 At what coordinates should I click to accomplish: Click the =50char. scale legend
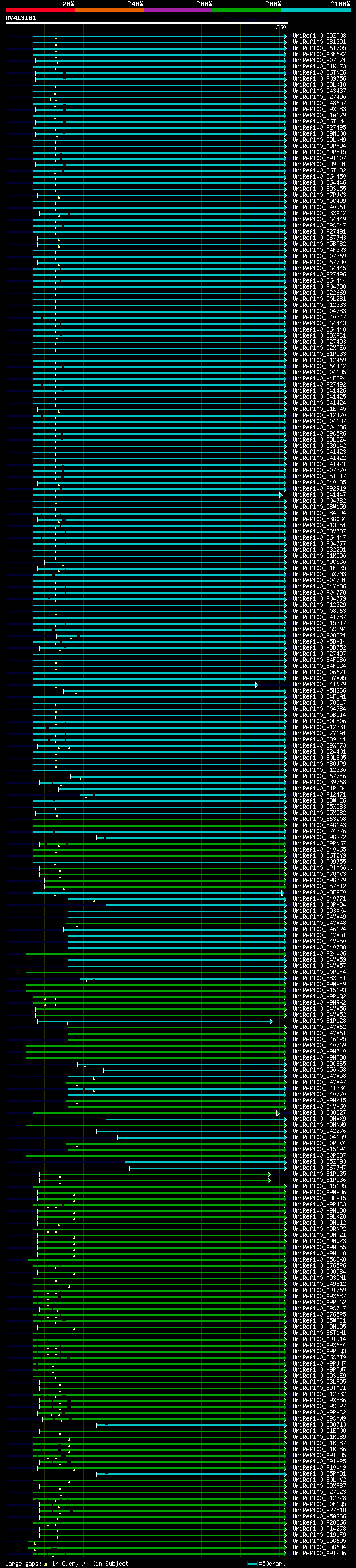point(266,1563)
